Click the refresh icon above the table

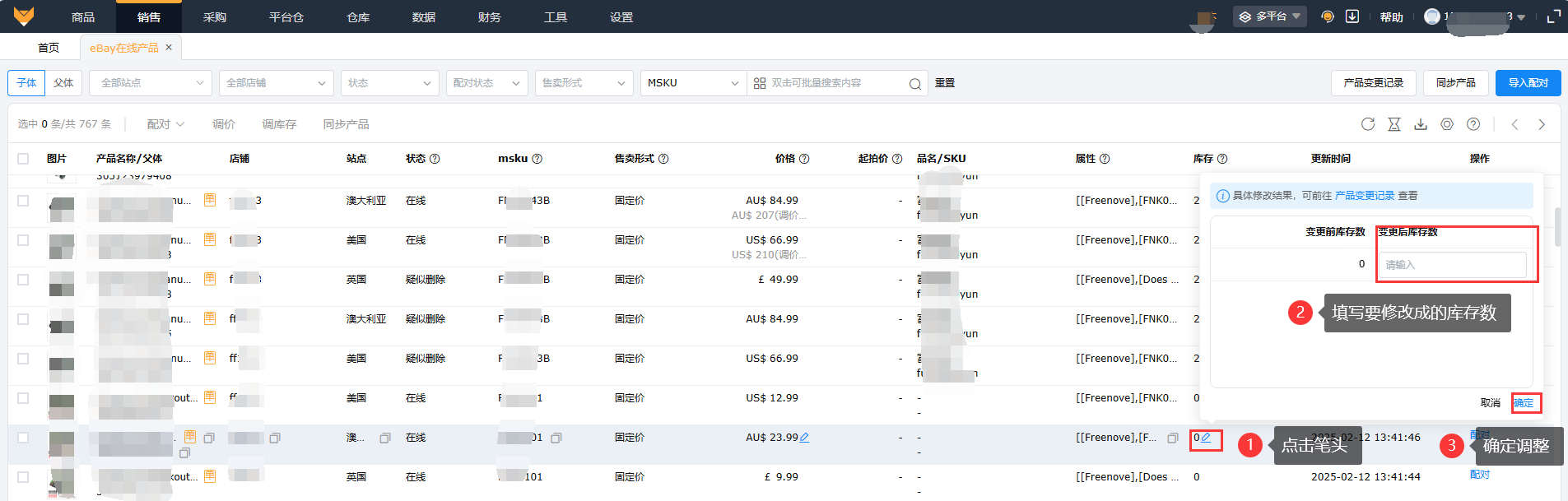pyautogui.click(x=1368, y=124)
